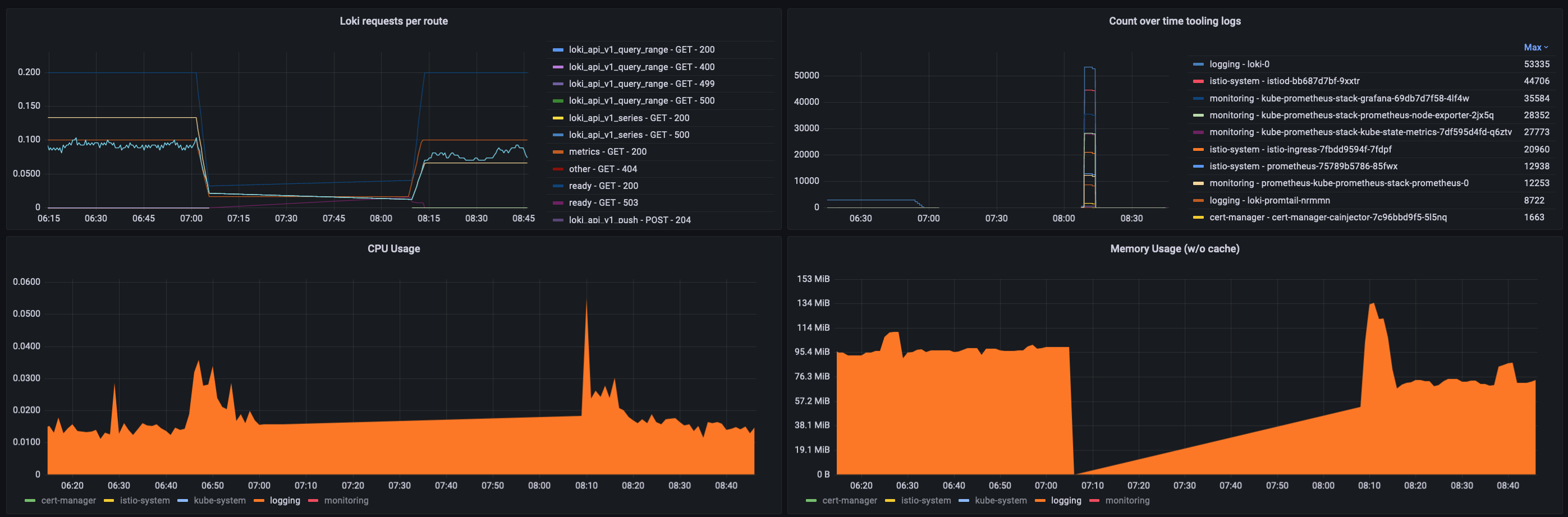Open color picker for logging - loki-0 swatch
This screenshot has height=517, width=1568.
[1198, 64]
